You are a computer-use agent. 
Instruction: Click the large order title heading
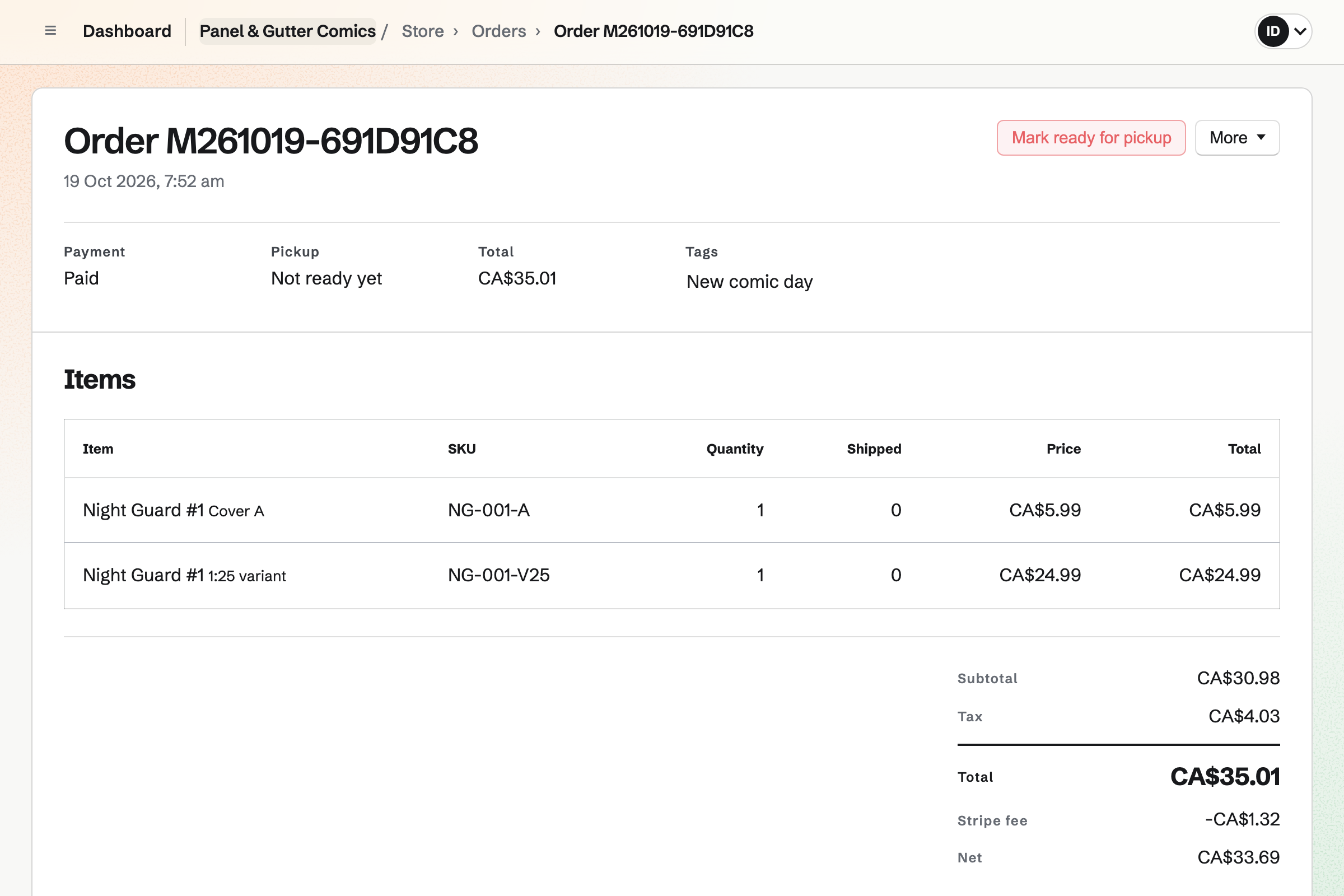pyautogui.click(x=271, y=141)
